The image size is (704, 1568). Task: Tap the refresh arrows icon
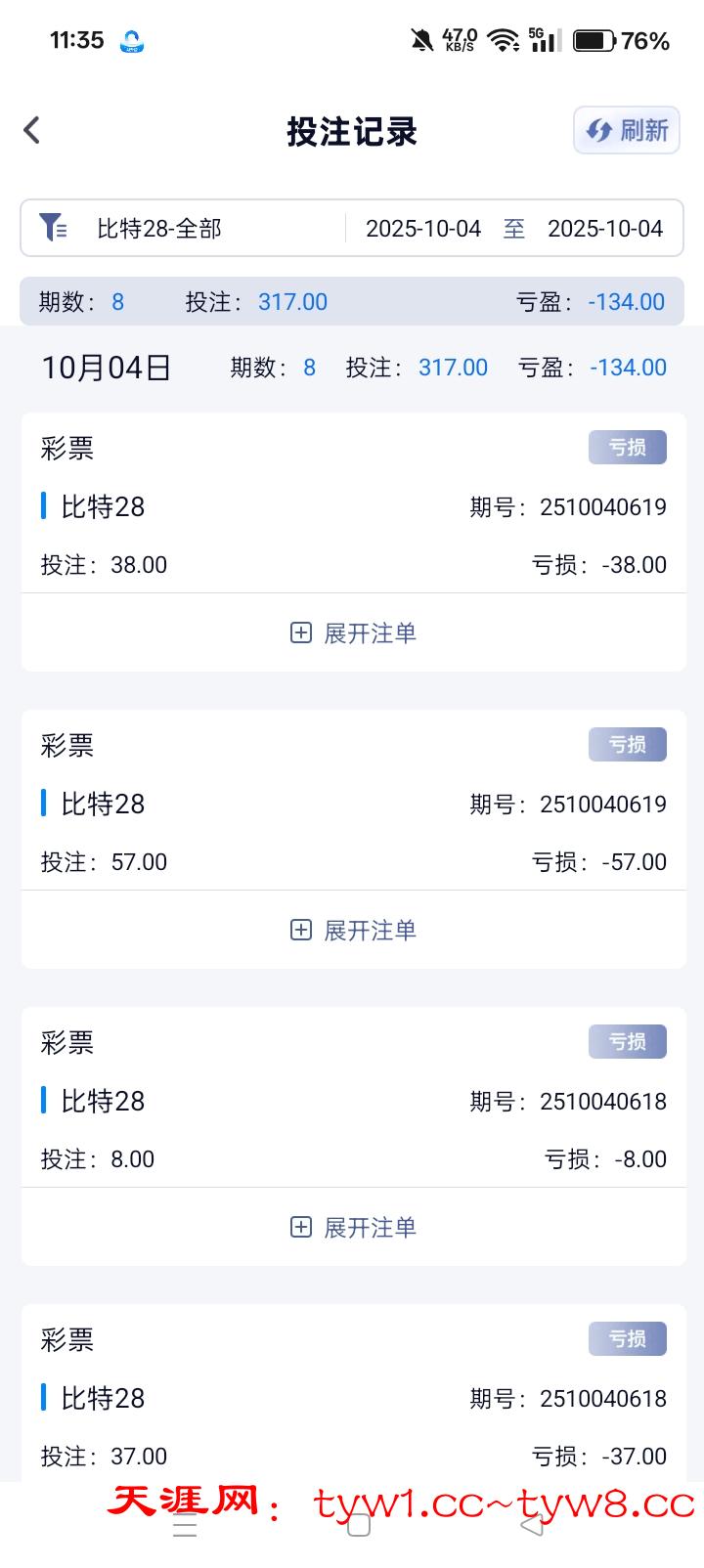tap(598, 130)
